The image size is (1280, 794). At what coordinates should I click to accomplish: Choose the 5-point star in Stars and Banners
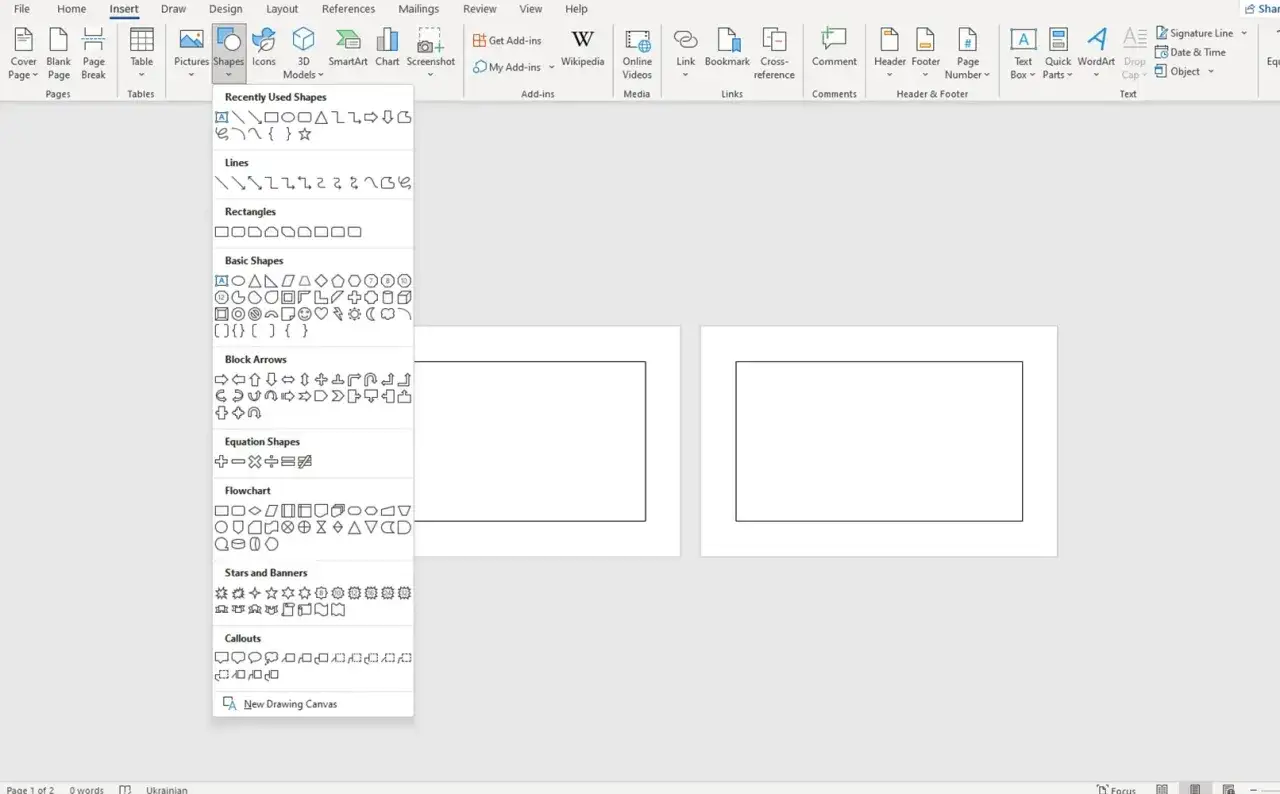271,593
